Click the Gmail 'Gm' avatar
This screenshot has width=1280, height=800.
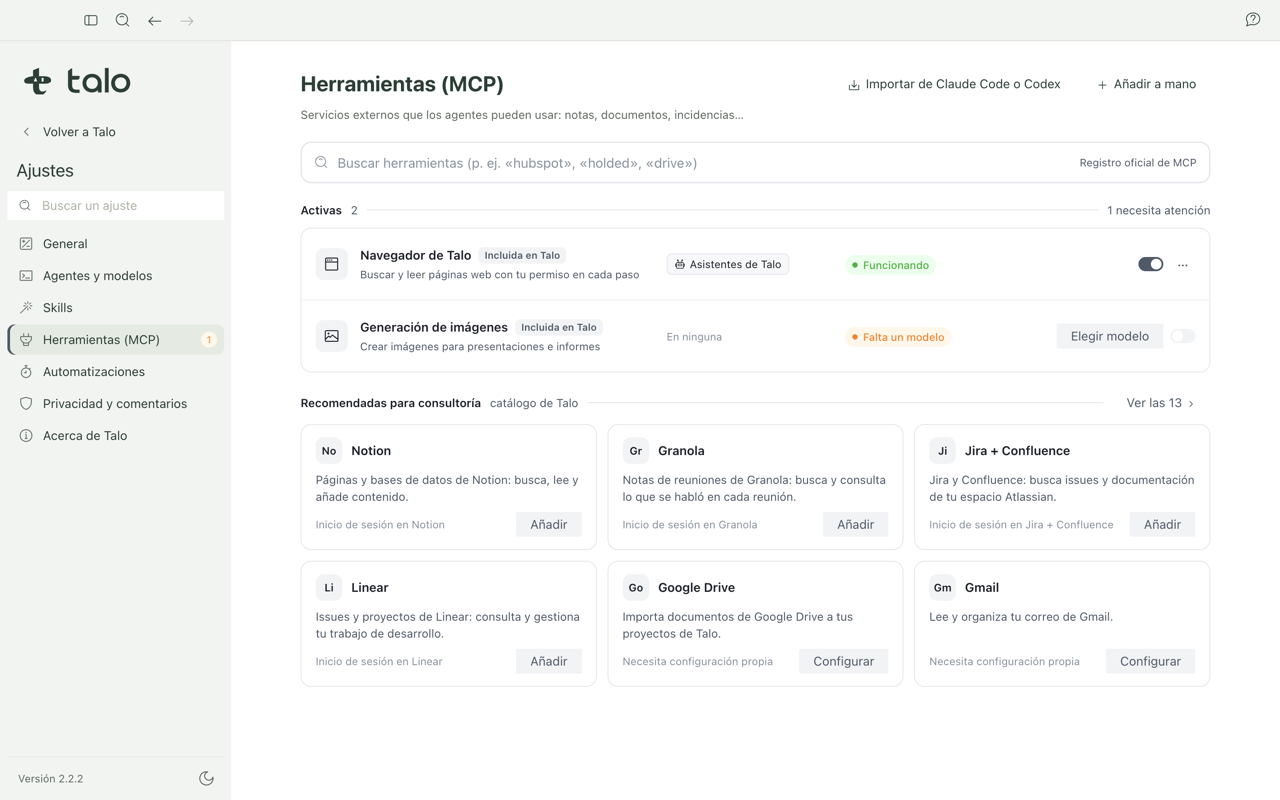pos(942,588)
